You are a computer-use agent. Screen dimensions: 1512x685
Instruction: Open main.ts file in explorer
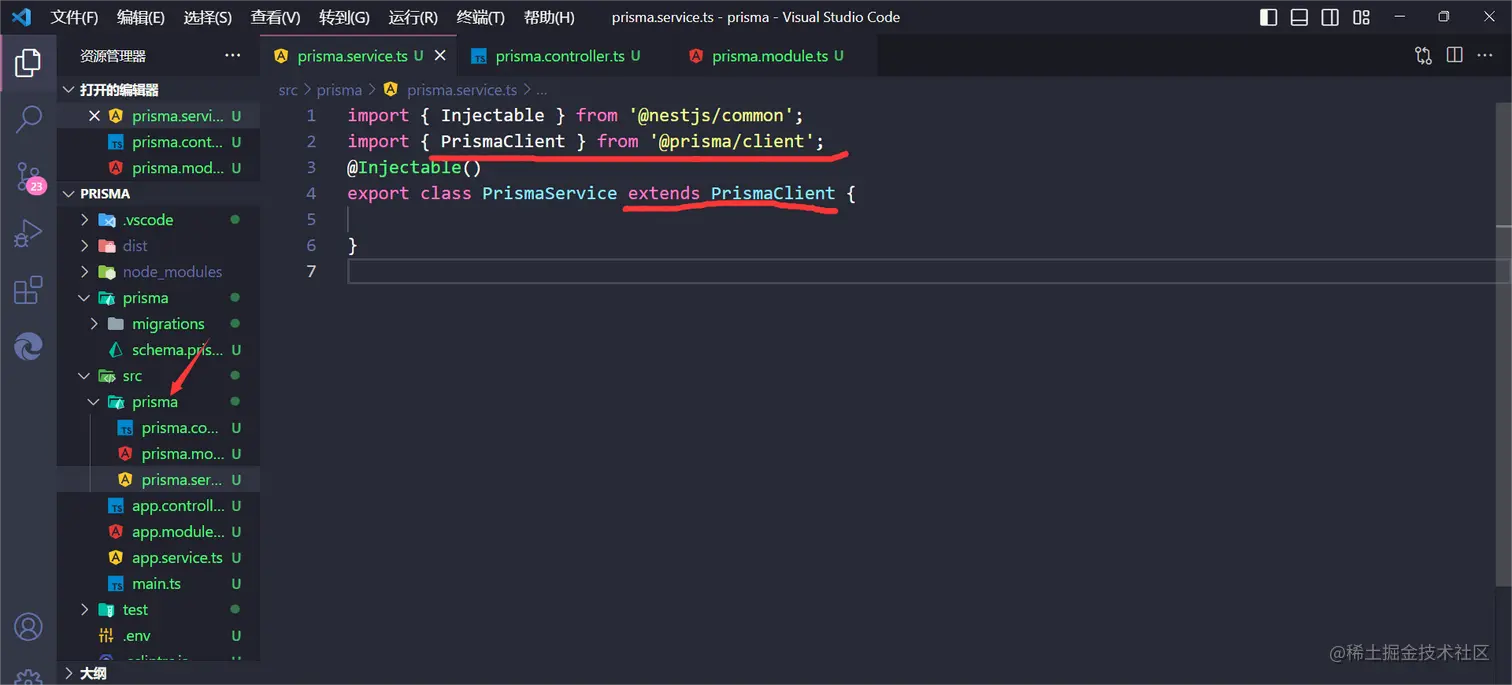tap(158, 584)
